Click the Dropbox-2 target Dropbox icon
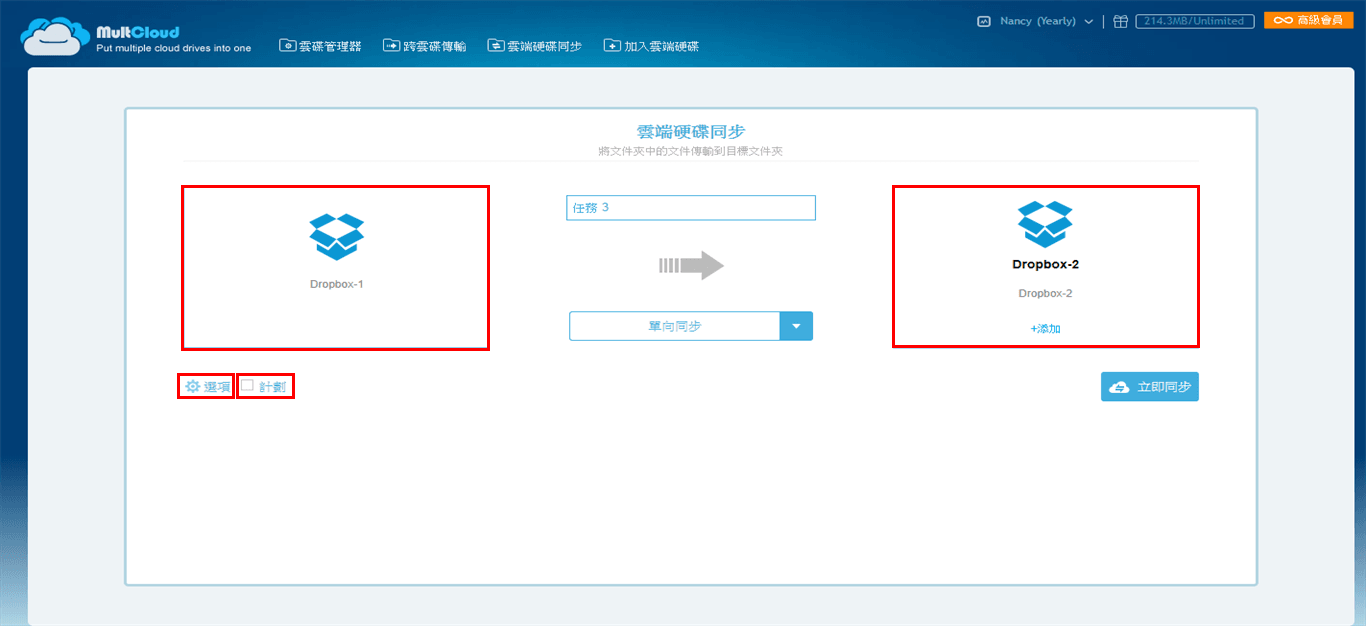 click(x=1045, y=224)
